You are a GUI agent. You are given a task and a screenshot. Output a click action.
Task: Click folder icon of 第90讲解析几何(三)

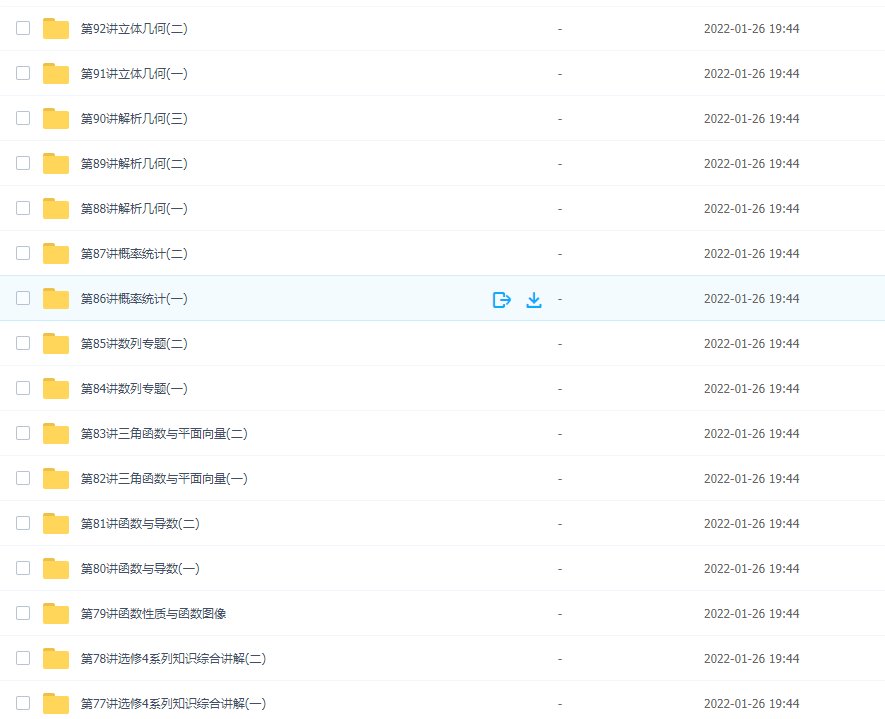(x=56, y=119)
